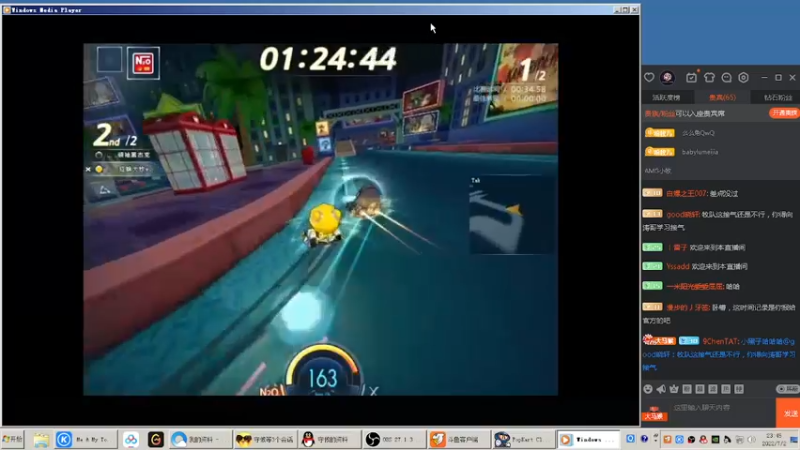Click the crown noble icon in the chat toolbar

point(674,389)
